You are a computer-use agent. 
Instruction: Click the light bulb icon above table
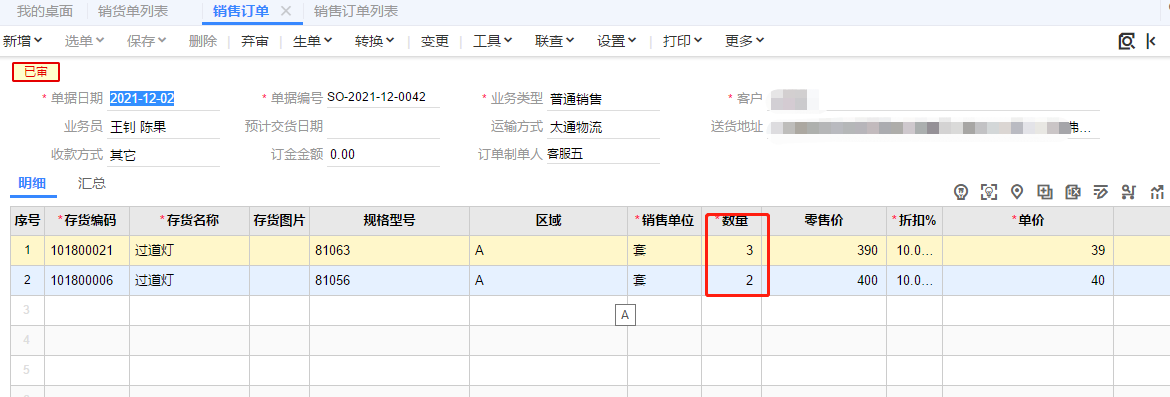pos(962,192)
